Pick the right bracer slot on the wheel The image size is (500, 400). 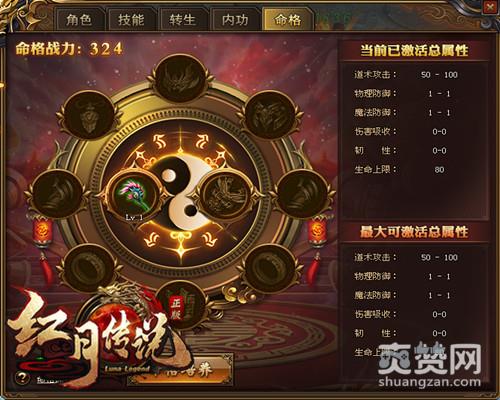(x=302, y=194)
